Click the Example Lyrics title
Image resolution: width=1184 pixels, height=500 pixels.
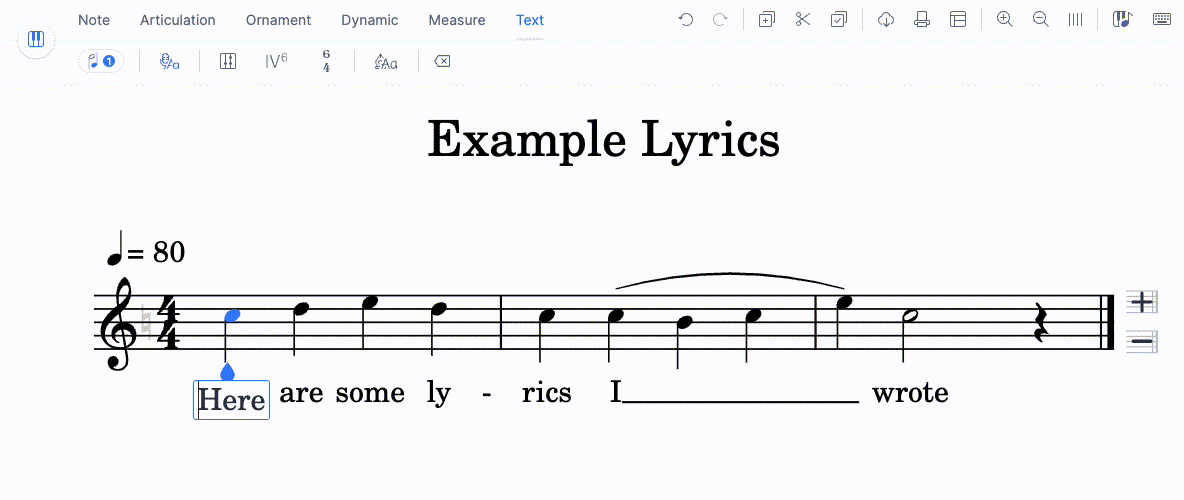(x=603, y=140)
